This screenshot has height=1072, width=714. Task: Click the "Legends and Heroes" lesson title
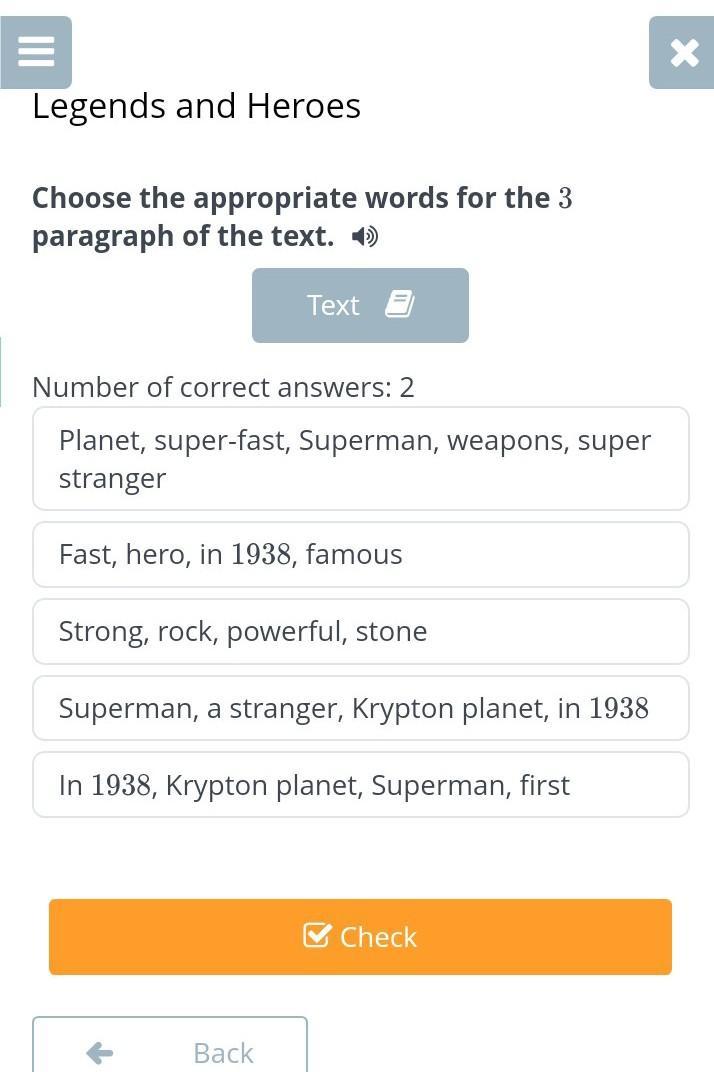(196, 106)
